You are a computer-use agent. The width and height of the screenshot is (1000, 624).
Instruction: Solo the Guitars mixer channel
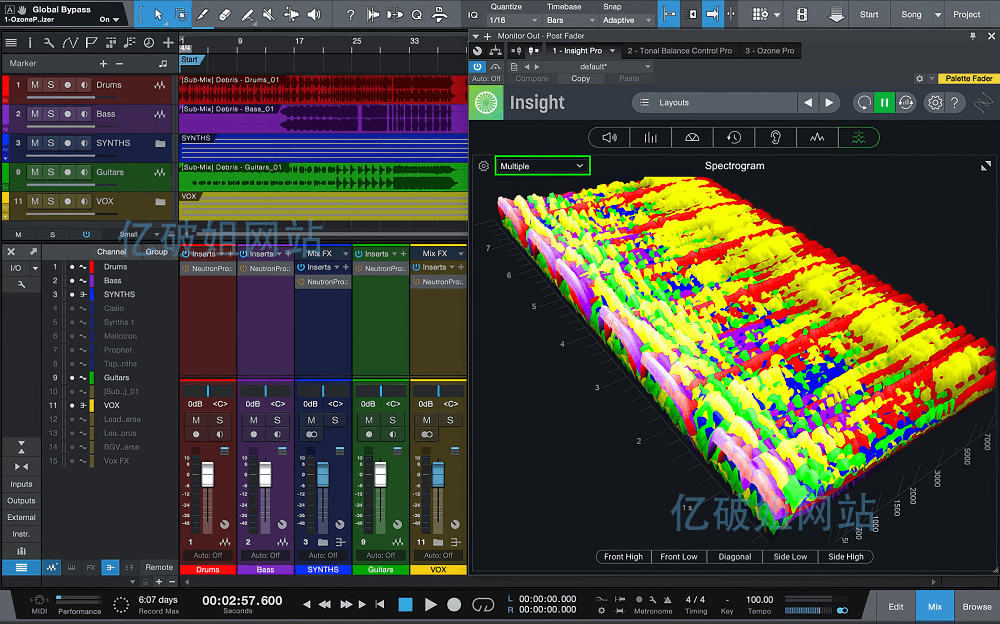pos(392,420)
